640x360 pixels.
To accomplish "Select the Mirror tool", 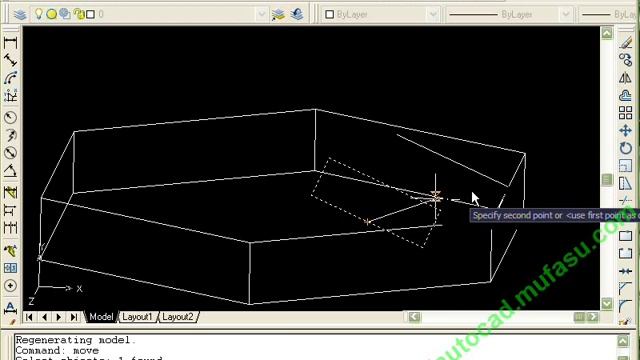I will [625, 78].
